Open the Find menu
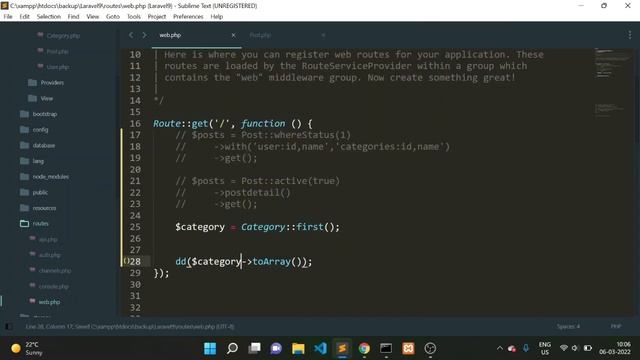Screen dimensions: 640x360 click(73, 17)
